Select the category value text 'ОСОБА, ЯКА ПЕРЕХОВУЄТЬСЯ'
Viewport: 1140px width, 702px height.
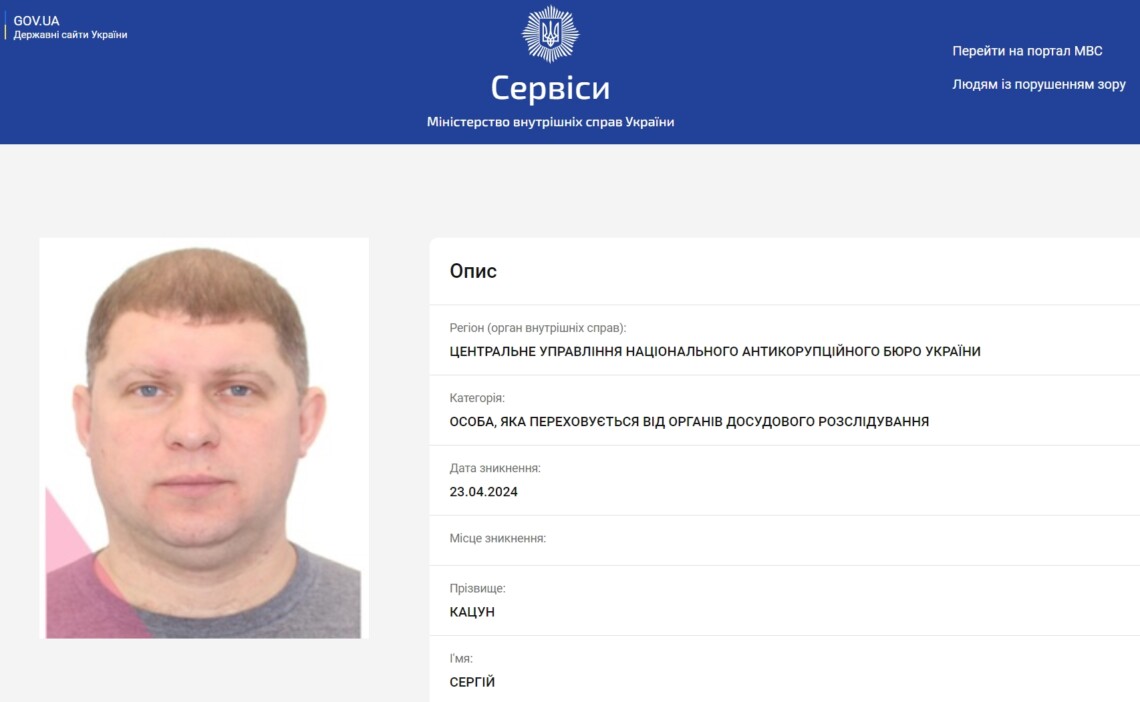pyautogui.click(x=545, y=421)
